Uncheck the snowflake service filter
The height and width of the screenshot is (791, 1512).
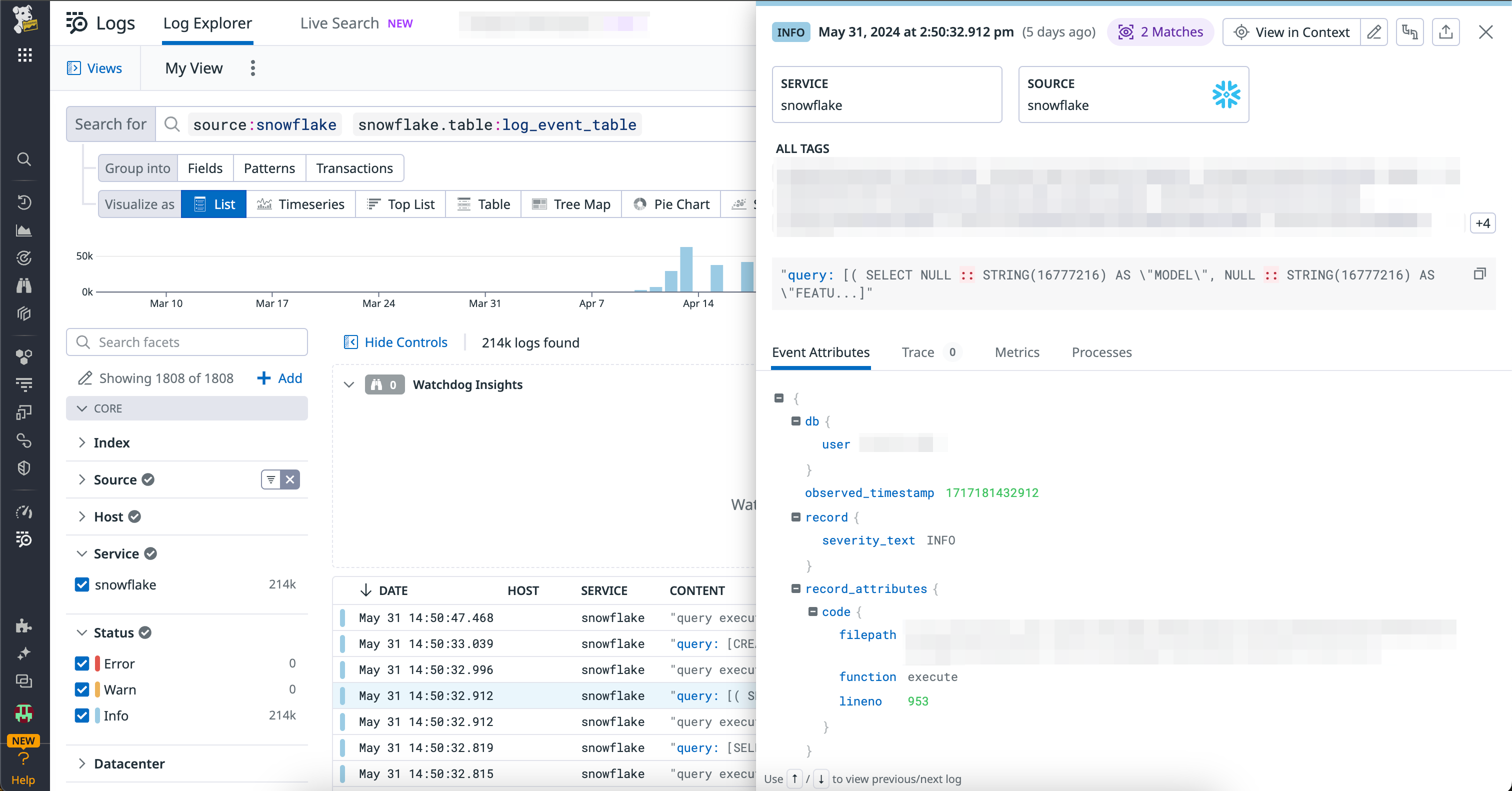tap(81, 584)
